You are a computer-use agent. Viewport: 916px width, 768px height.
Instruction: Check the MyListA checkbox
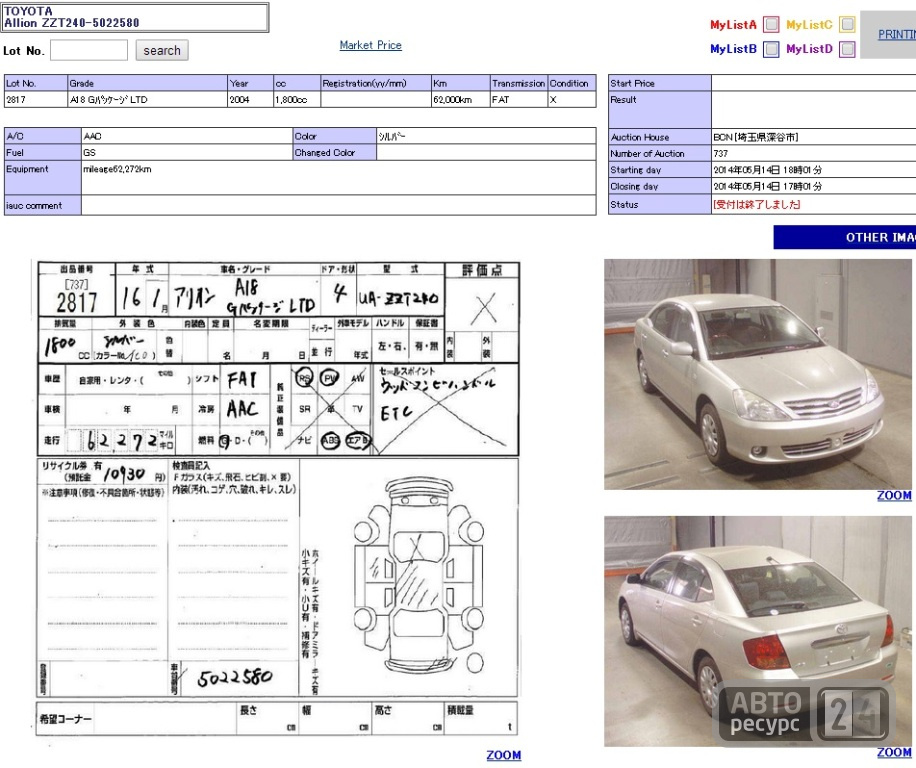tap(771, 25)
